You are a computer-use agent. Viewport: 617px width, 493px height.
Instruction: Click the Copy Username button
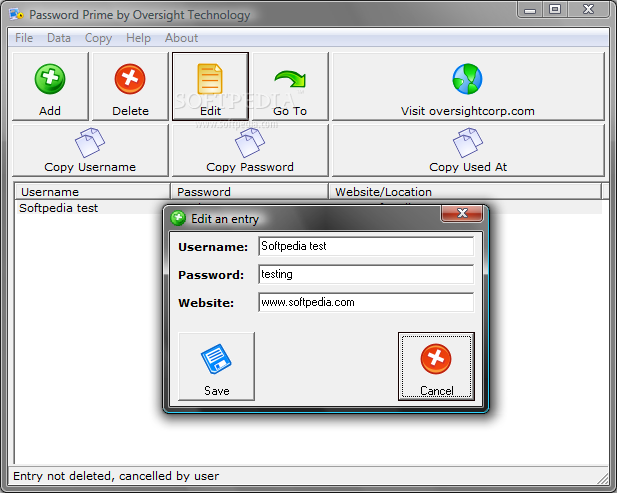(x=90, y=150)
